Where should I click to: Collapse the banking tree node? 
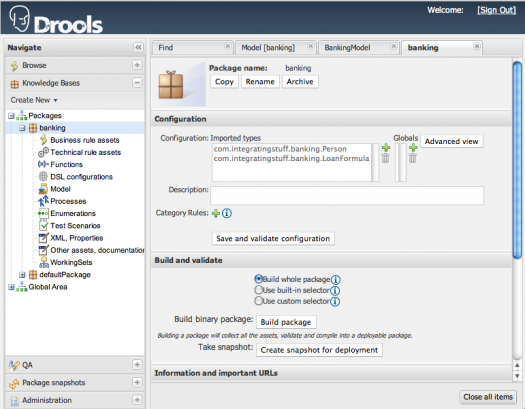point(22,128)
